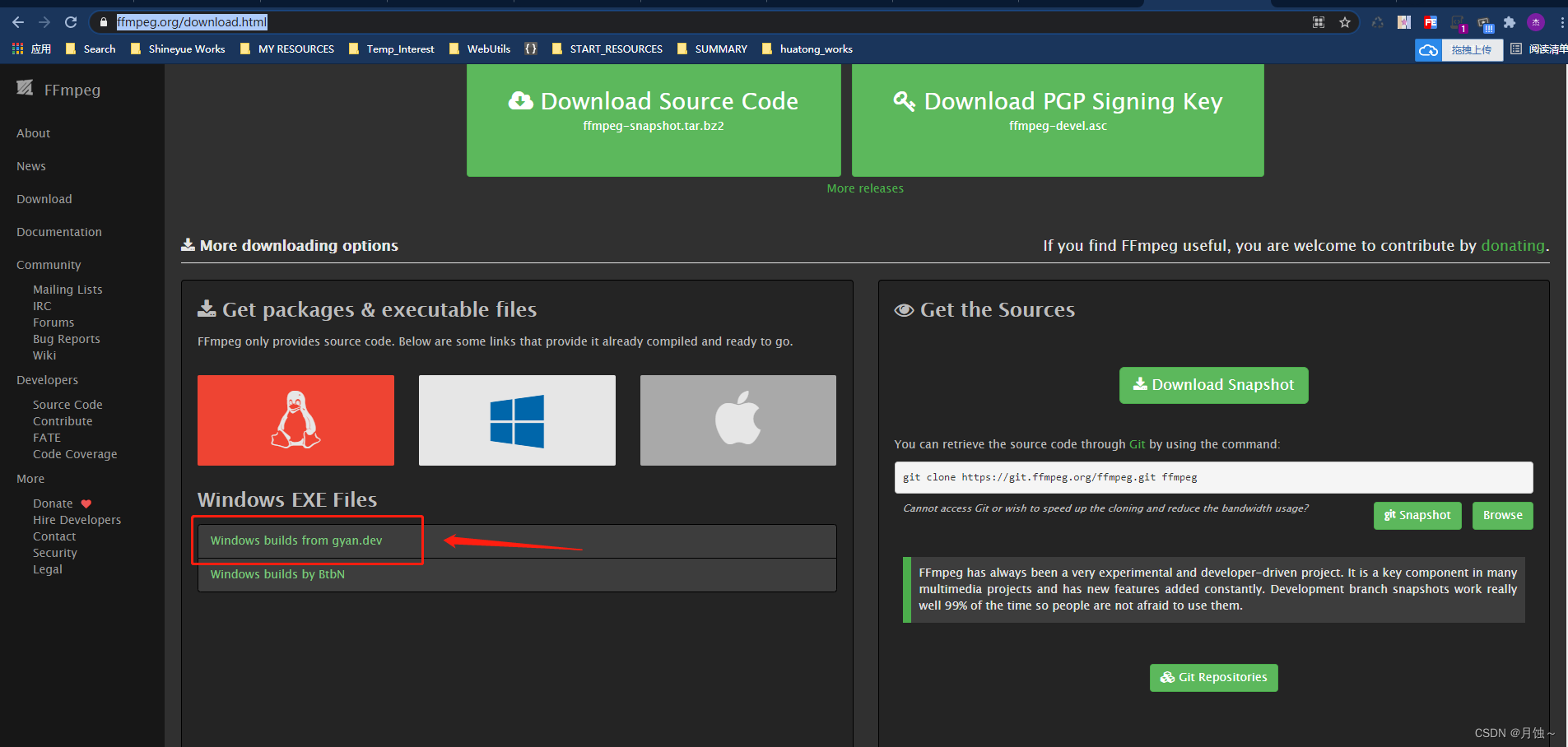
Task: Click the git Snapshot button
Action: pos(1417,515)
